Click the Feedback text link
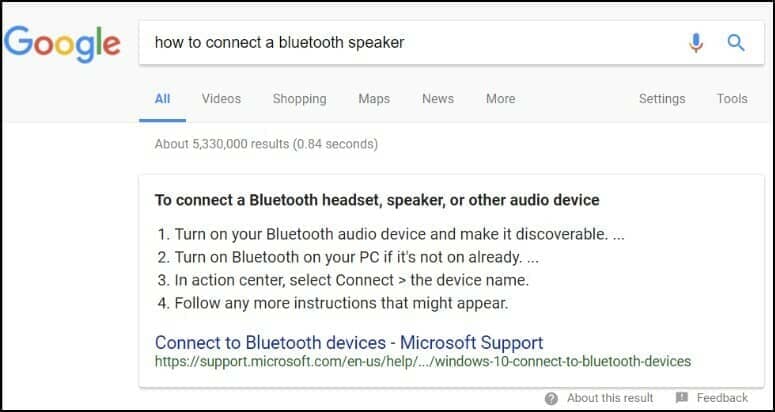This screenshot has height=412, width=775. pyautogui.click(x=722, y=398)
